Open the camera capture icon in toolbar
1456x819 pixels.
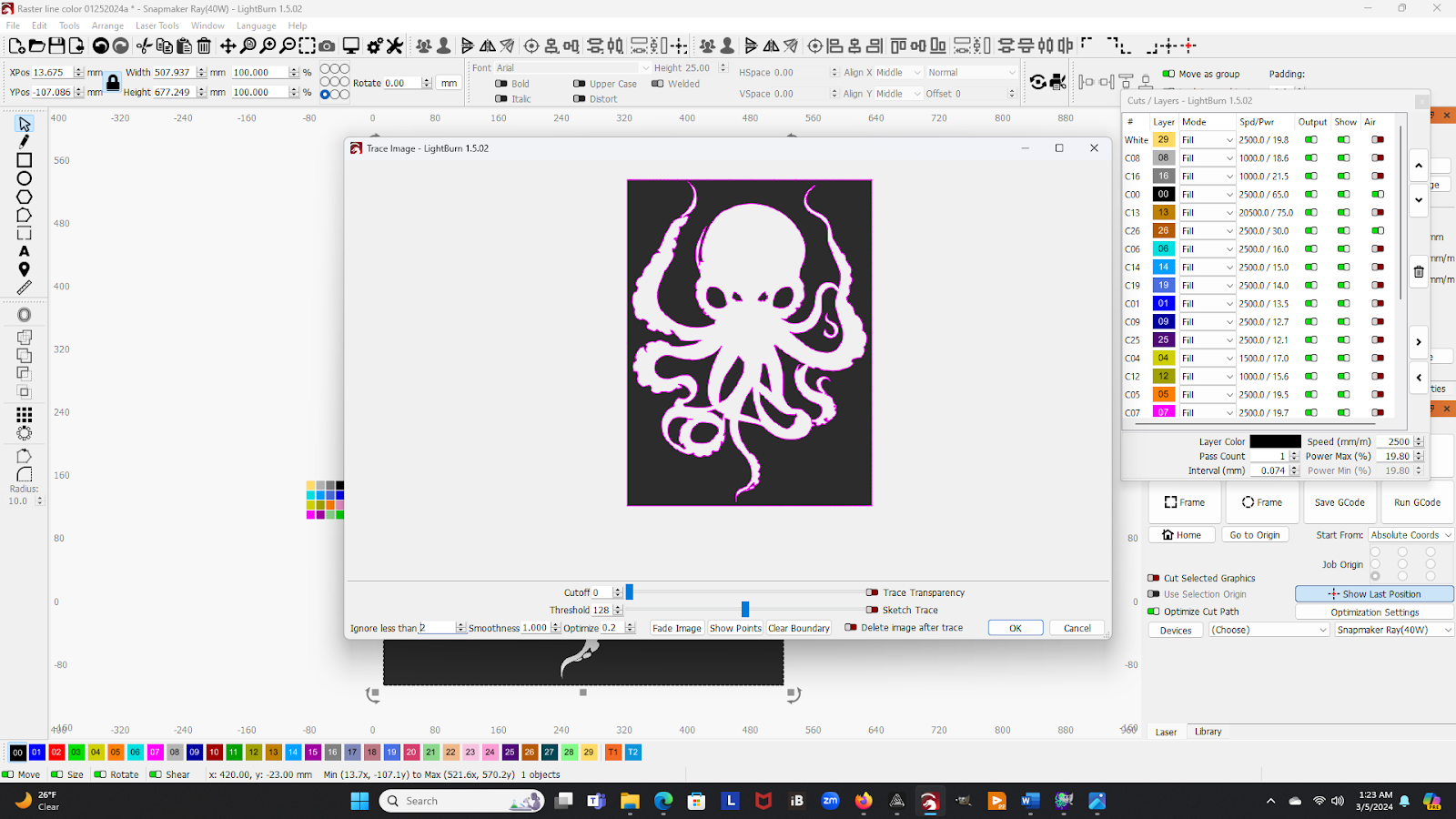click(x=327, y=45)
